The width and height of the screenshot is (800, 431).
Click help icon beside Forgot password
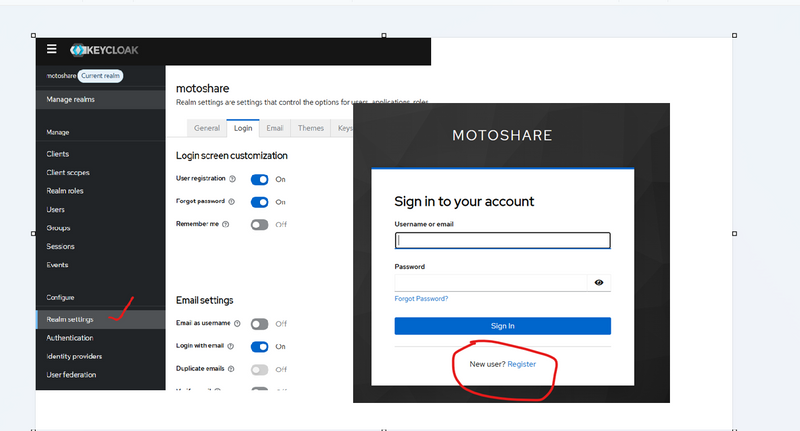coord(234,202)
